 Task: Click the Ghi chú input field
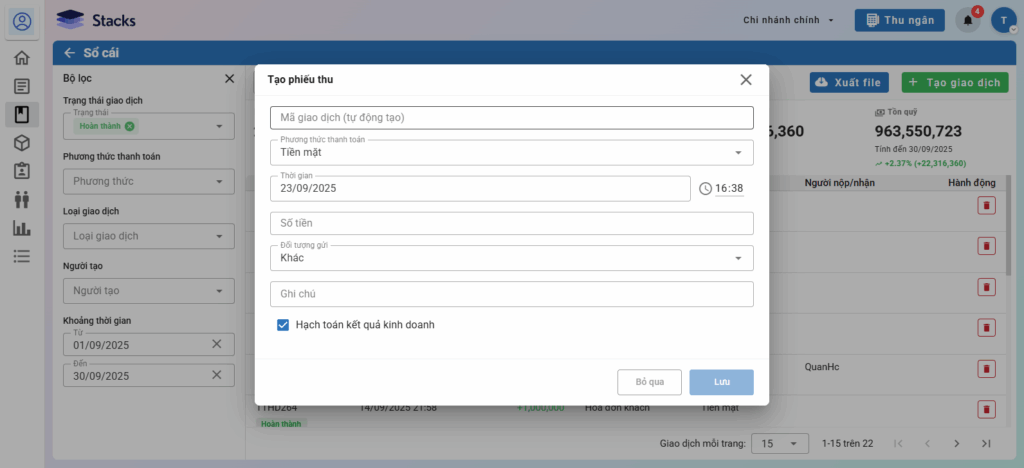pyautogui.click(x=511, y=294)
